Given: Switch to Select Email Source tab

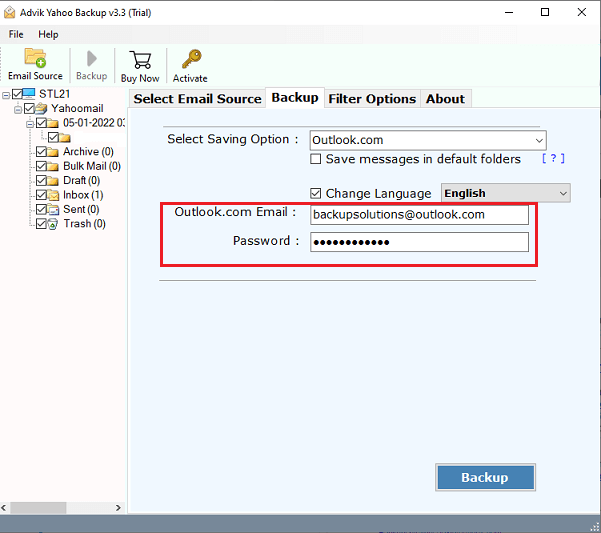Looking at the screenshot, I should [x=197, y=99].
